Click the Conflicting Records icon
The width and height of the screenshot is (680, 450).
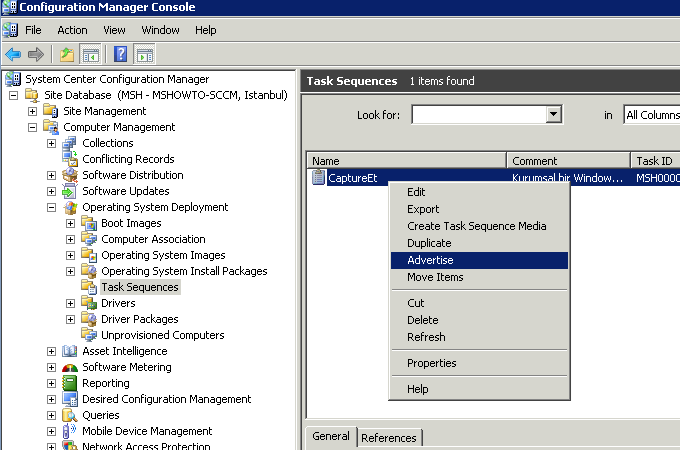click(70, 159)
